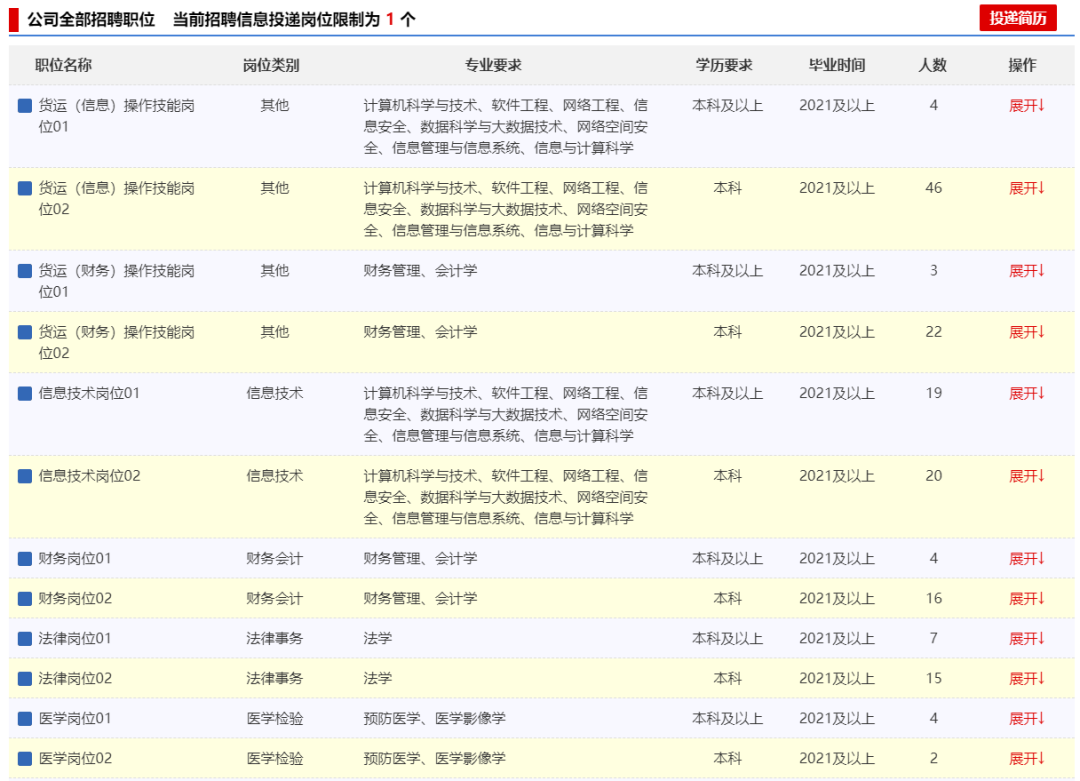Tick the 信息技术岗位01 checkbox
Screen dimensions: 1080x781
[x=25, y=393]
